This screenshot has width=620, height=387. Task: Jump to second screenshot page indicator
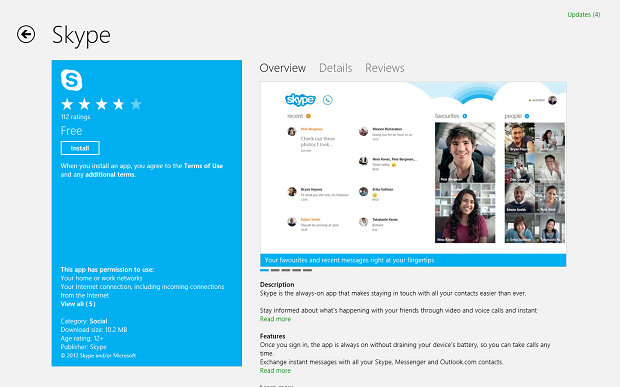tap(275, 270)
